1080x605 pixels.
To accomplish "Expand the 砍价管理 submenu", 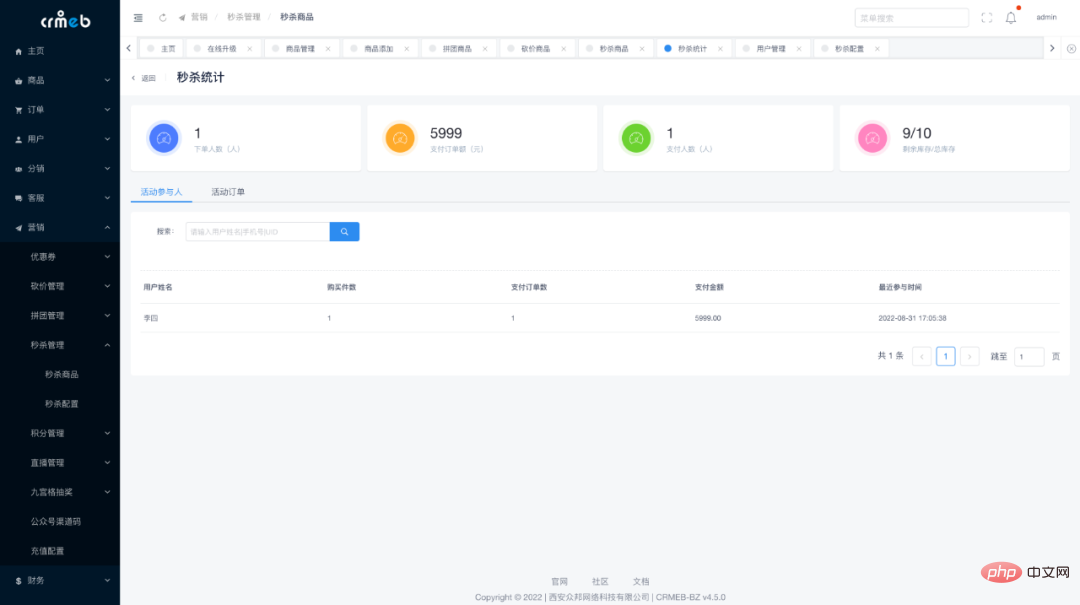I will (60, 286).
